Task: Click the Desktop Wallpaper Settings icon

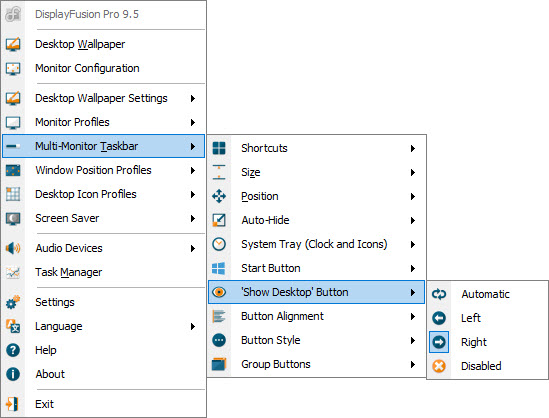Action: pyautogui.click(x=13, y=98)
